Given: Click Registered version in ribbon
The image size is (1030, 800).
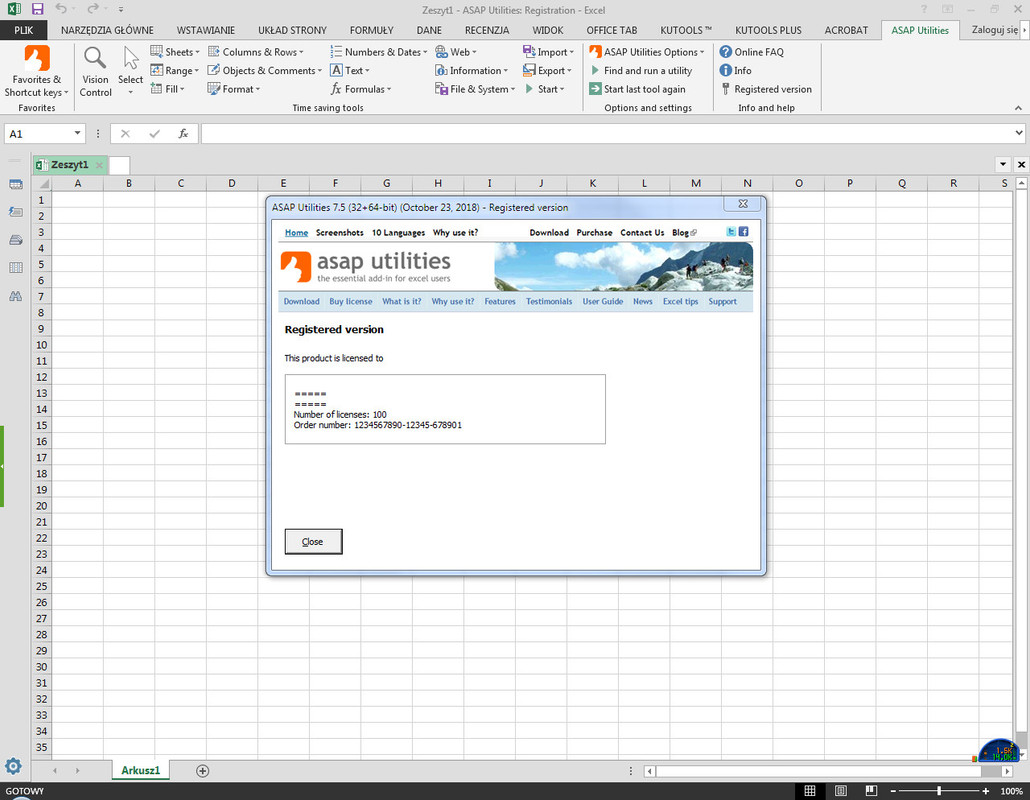Looking at the screenshot, I should click(x=766, y=89).
